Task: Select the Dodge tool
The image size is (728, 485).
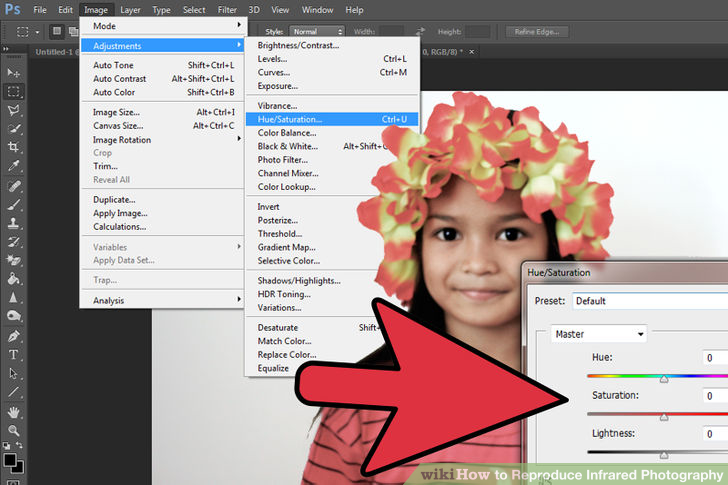Action: 13,316
